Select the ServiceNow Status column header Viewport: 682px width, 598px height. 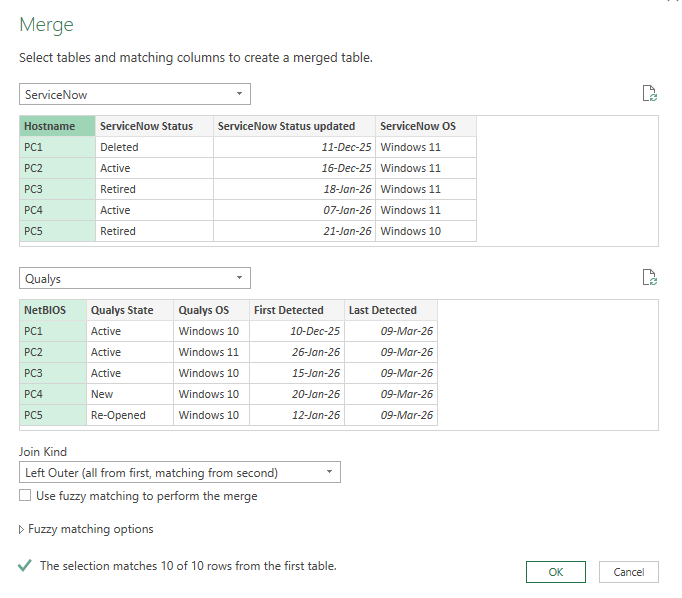(x=154, y=126)
